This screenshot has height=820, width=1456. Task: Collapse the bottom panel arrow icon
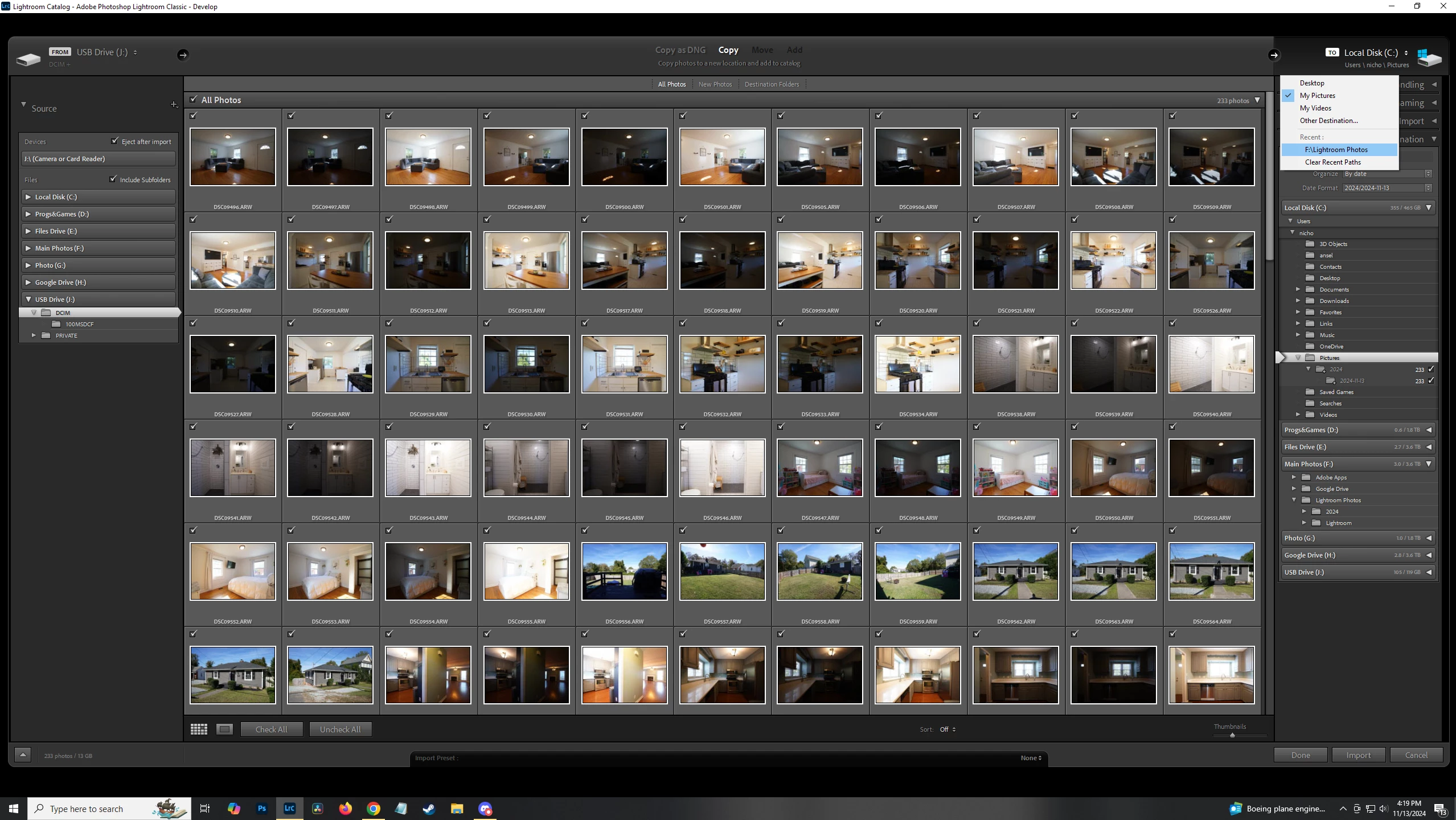tap(23, 755)
